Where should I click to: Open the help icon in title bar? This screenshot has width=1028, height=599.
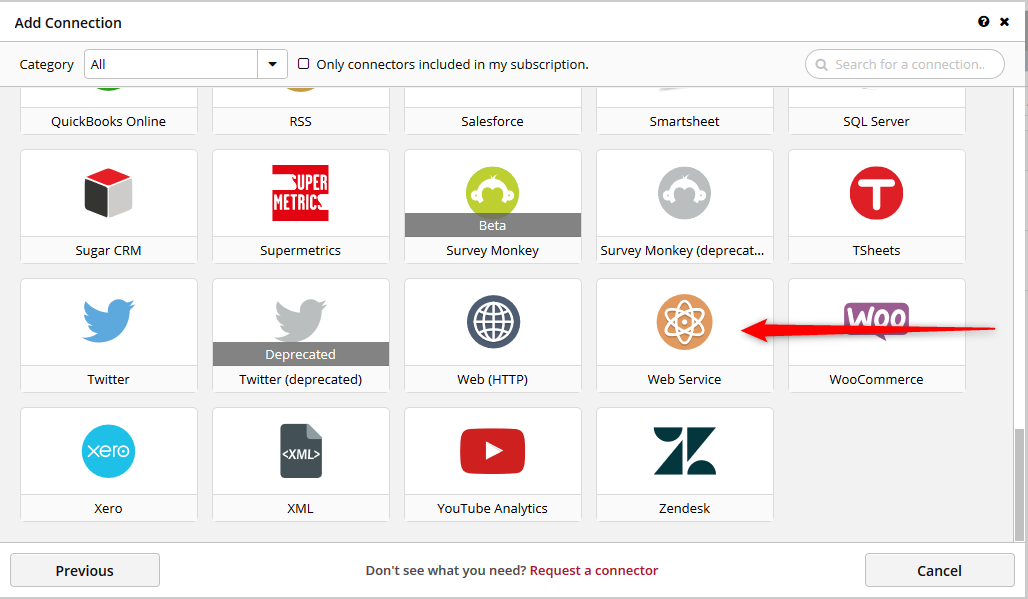(x=983, y=21)
